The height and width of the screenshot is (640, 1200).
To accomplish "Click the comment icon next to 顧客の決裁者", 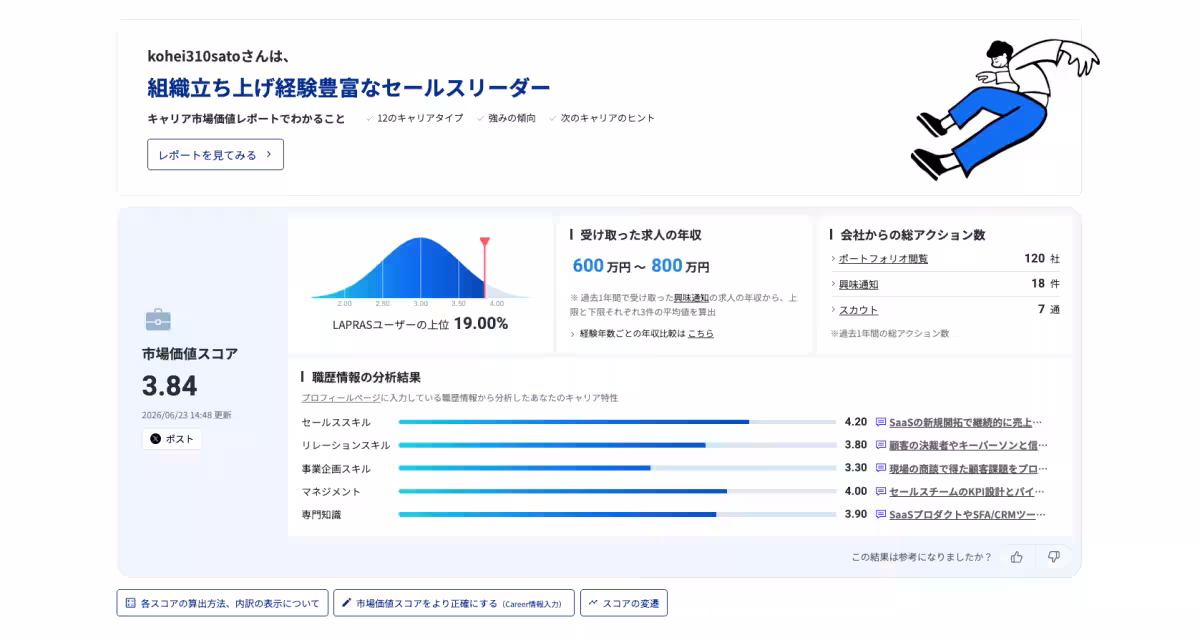I will [881, 445].
